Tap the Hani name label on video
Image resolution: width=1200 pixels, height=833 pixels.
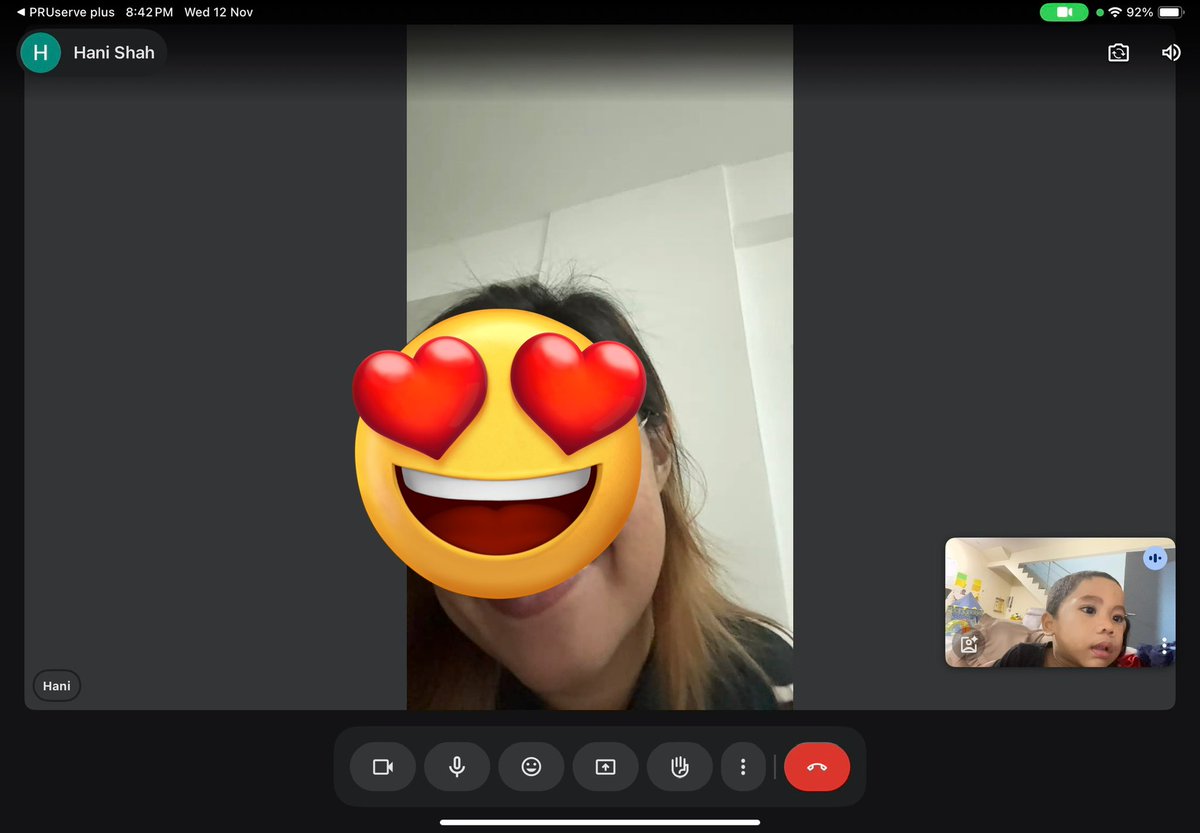coord(57,686)
